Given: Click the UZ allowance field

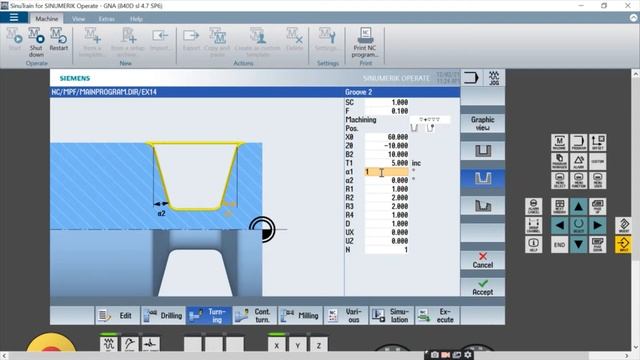Looking at the screenshot, I should click(387, 241).
